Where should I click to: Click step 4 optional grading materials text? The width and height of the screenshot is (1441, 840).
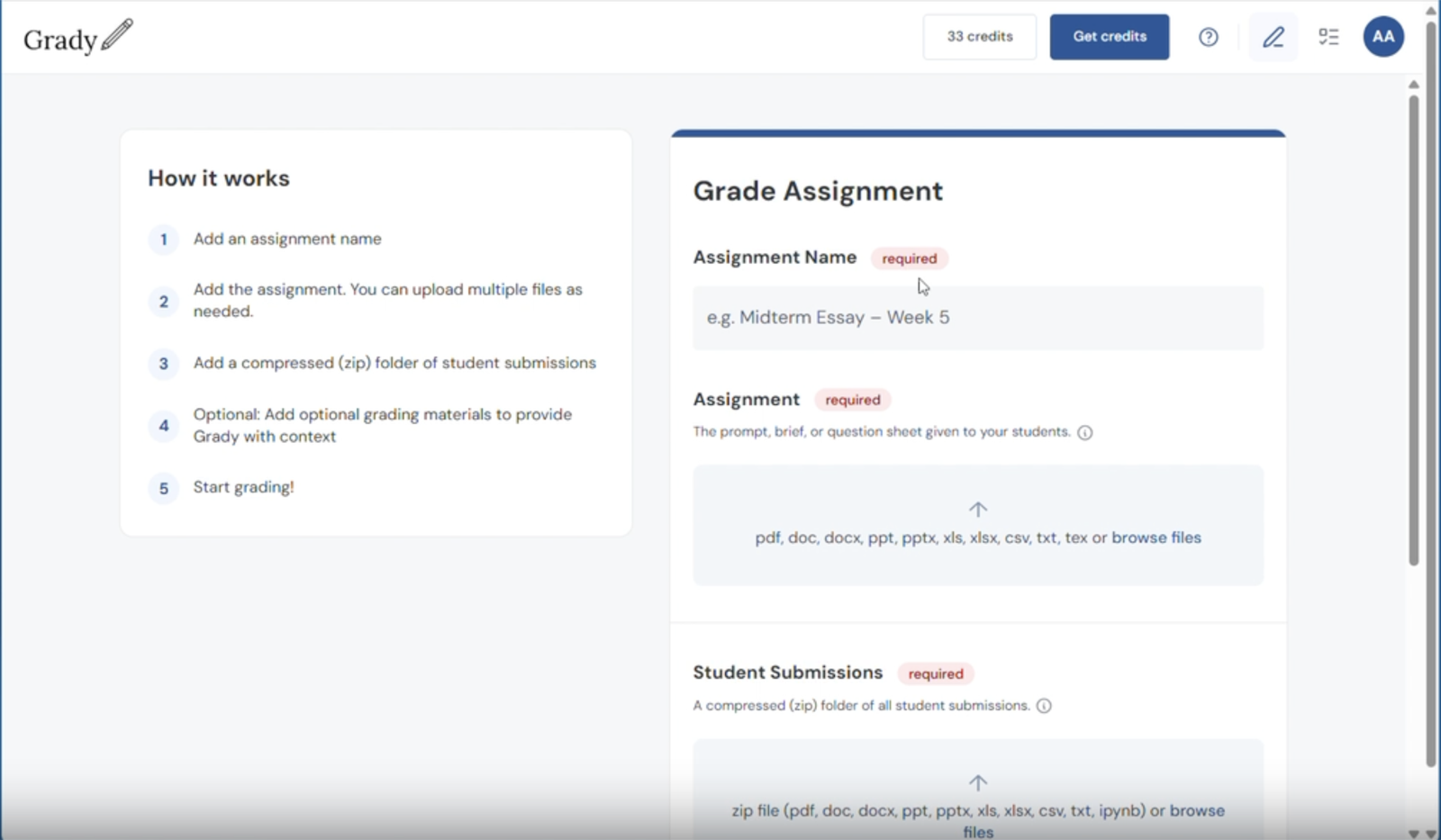tap(383, 425)
